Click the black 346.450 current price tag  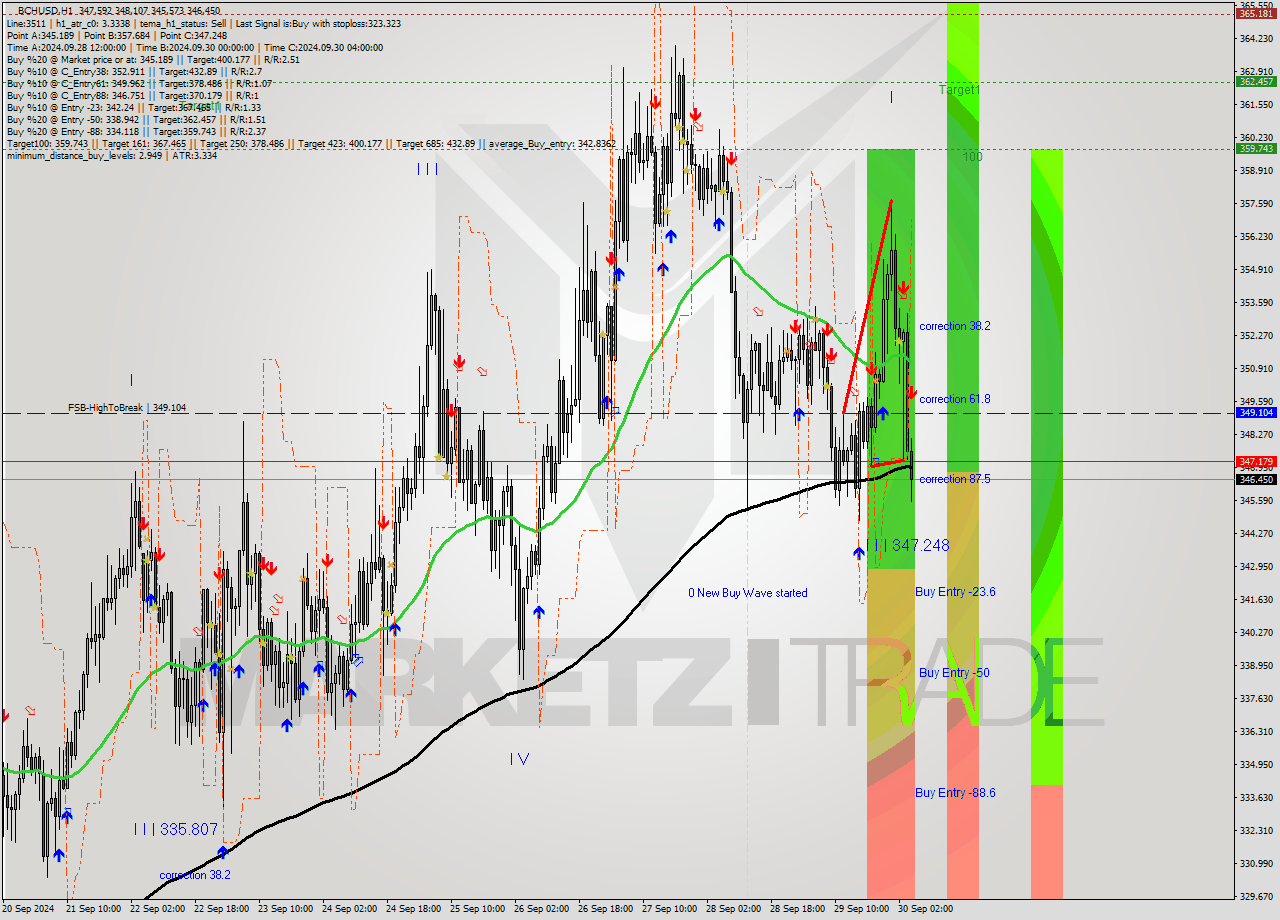[x=1256, y=479]
